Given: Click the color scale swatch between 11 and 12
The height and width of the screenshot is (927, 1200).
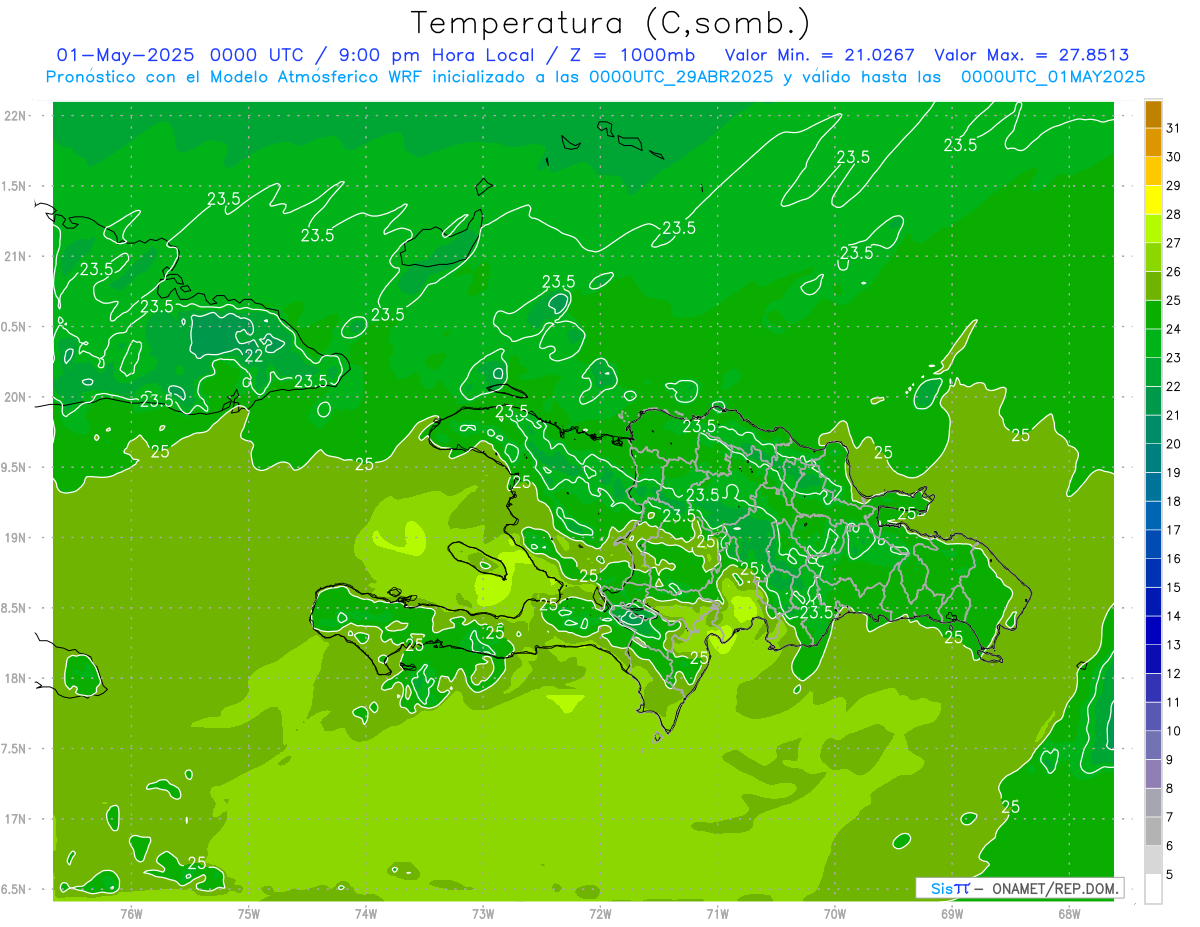Looking at the screenshot, I should point(1153,688).
